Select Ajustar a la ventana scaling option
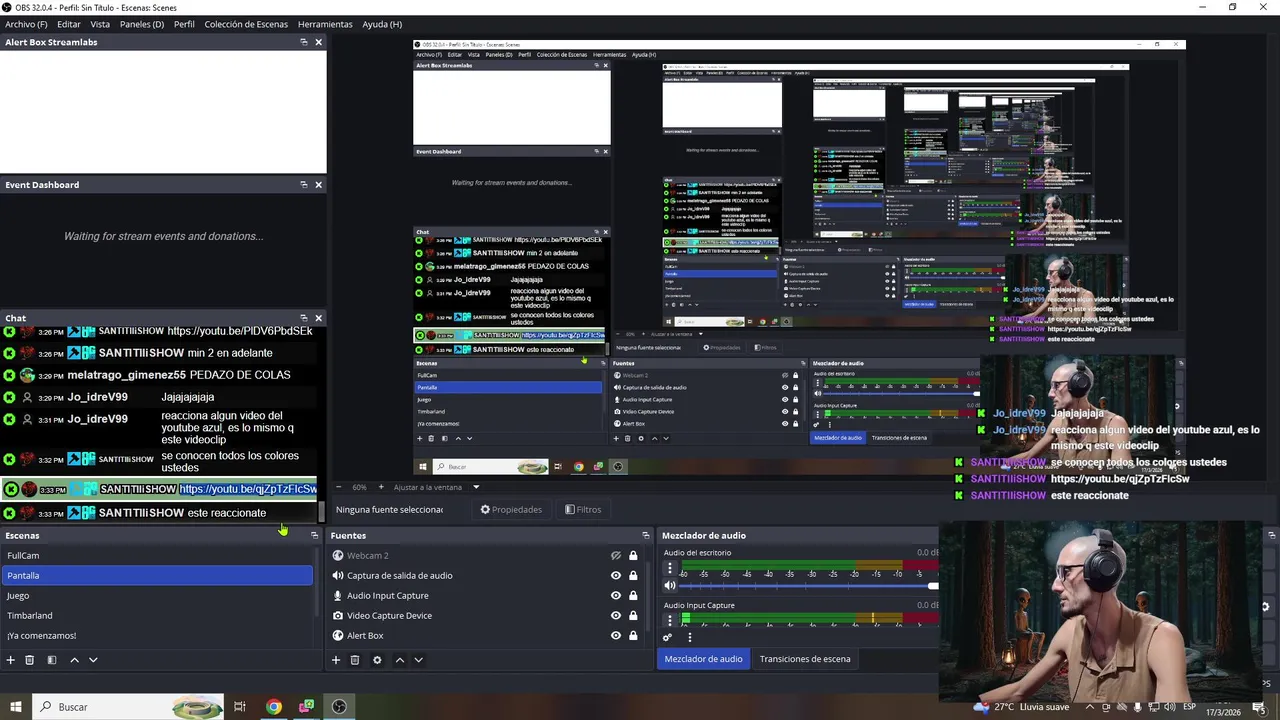Screen dimensions: 1280x720 click(x=428, y=487)
